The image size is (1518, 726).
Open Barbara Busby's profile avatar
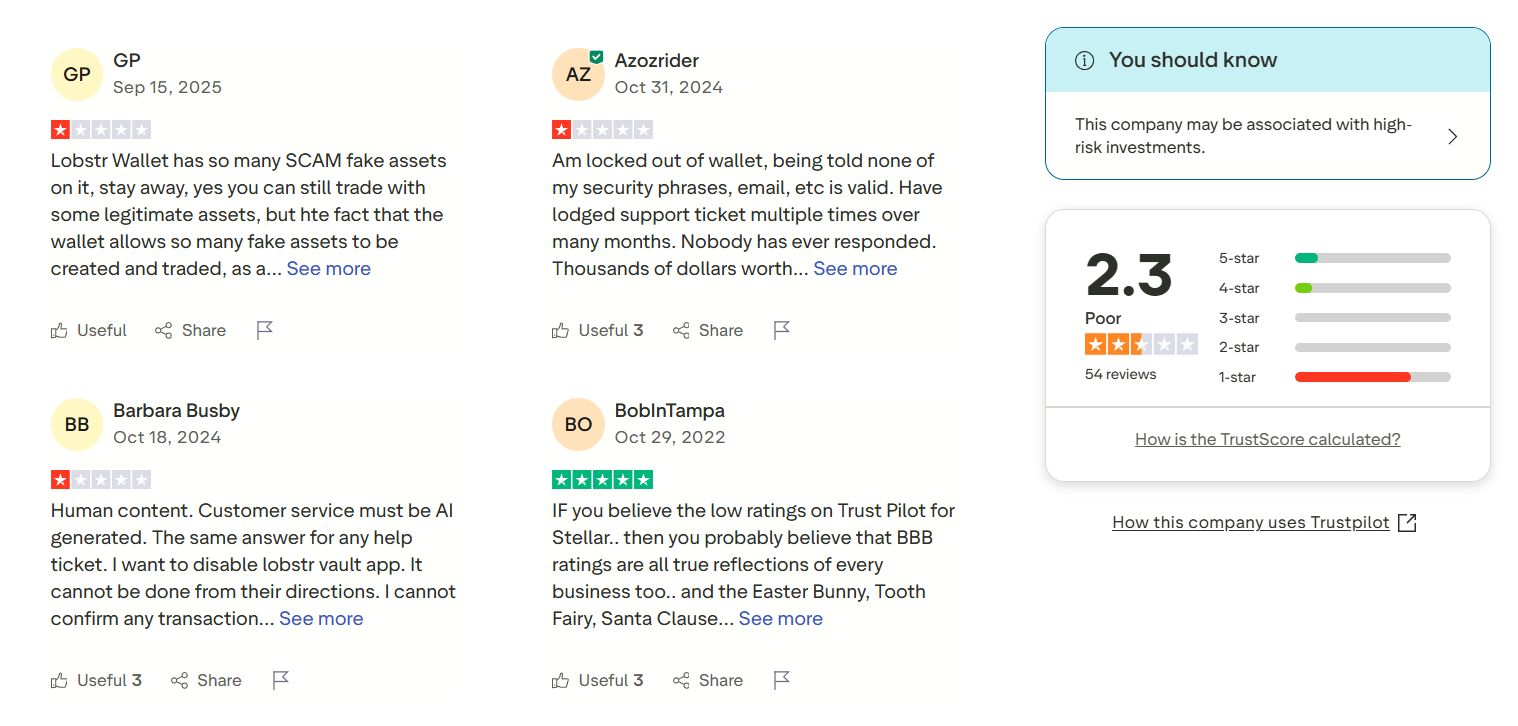tap(77, 424)
